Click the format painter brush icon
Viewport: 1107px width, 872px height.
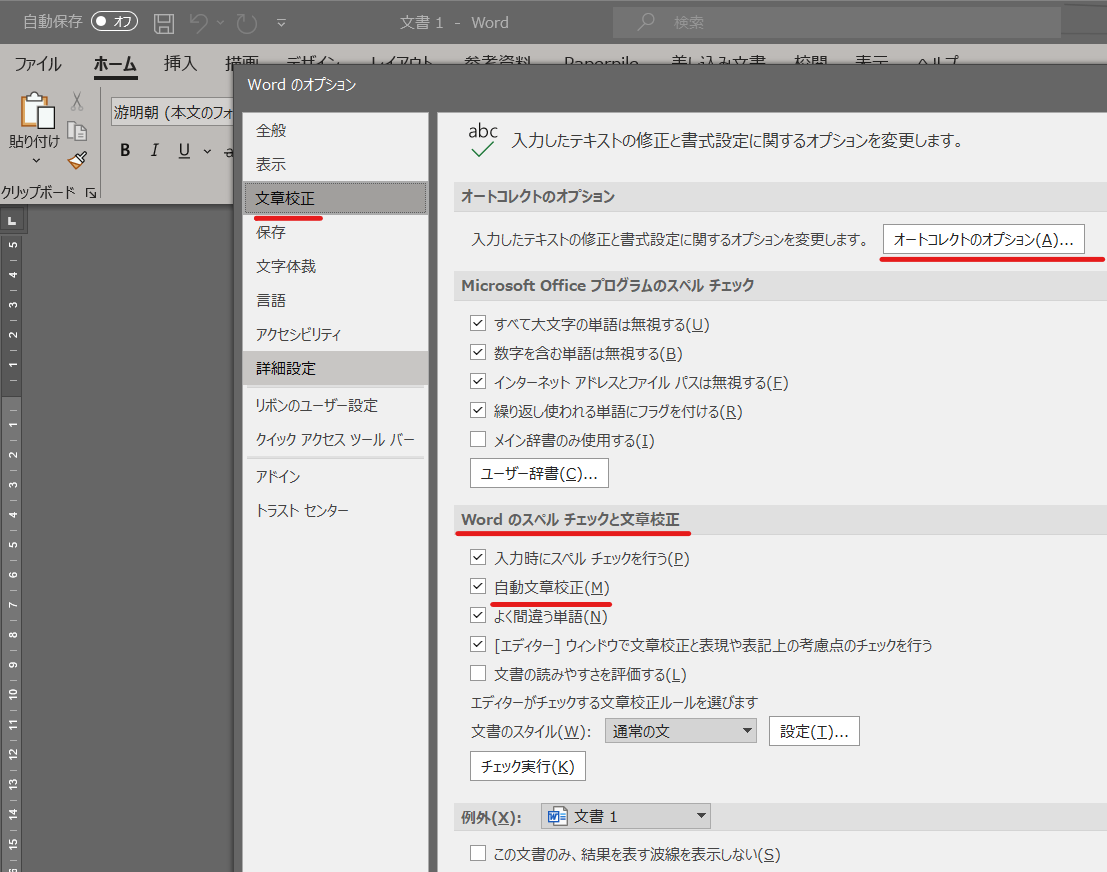[78, 160]
